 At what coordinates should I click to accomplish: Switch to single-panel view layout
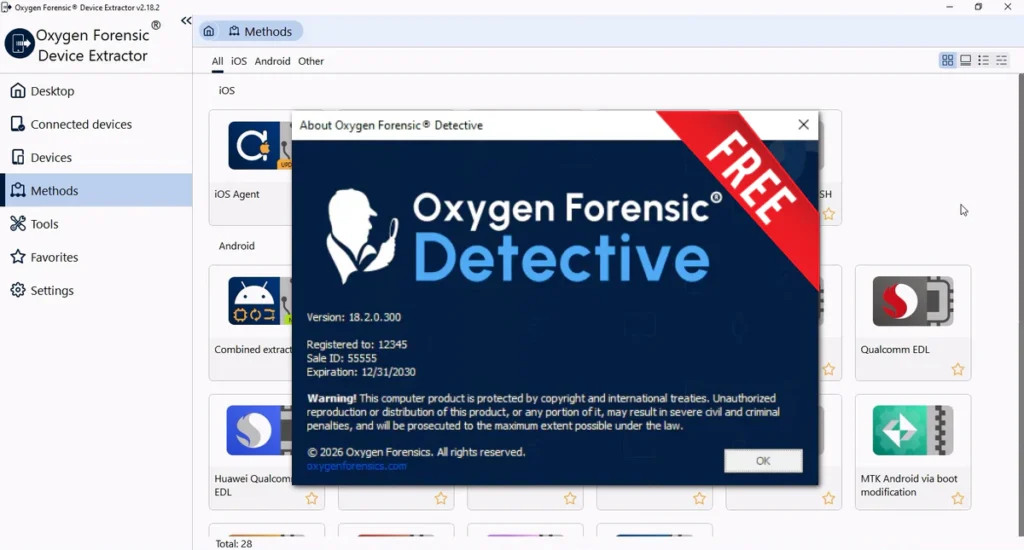coord(965,60)
